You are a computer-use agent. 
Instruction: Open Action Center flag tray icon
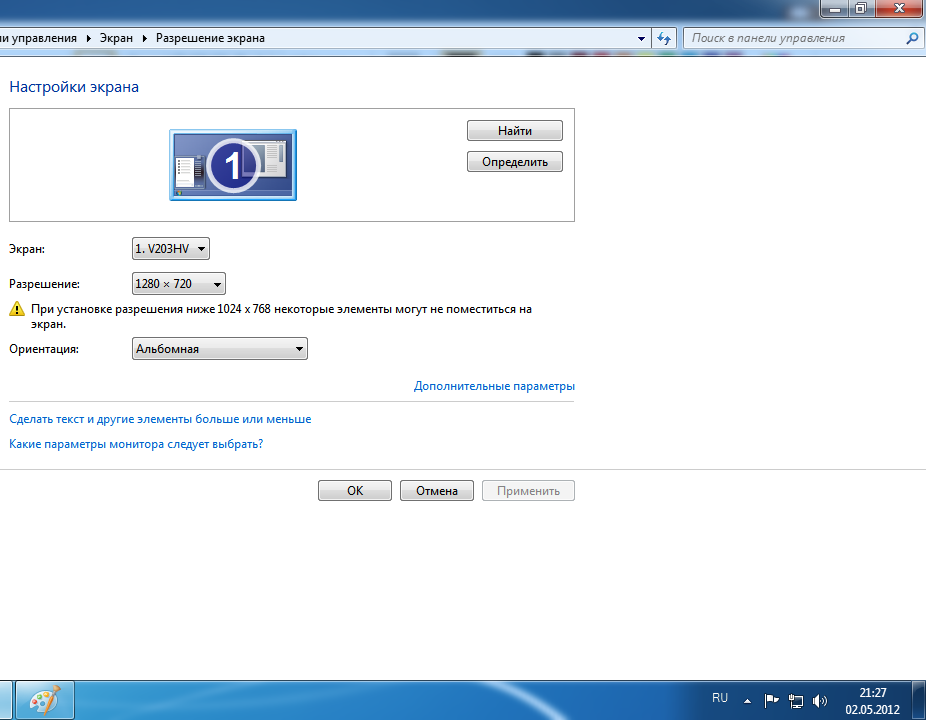(771, 701)
